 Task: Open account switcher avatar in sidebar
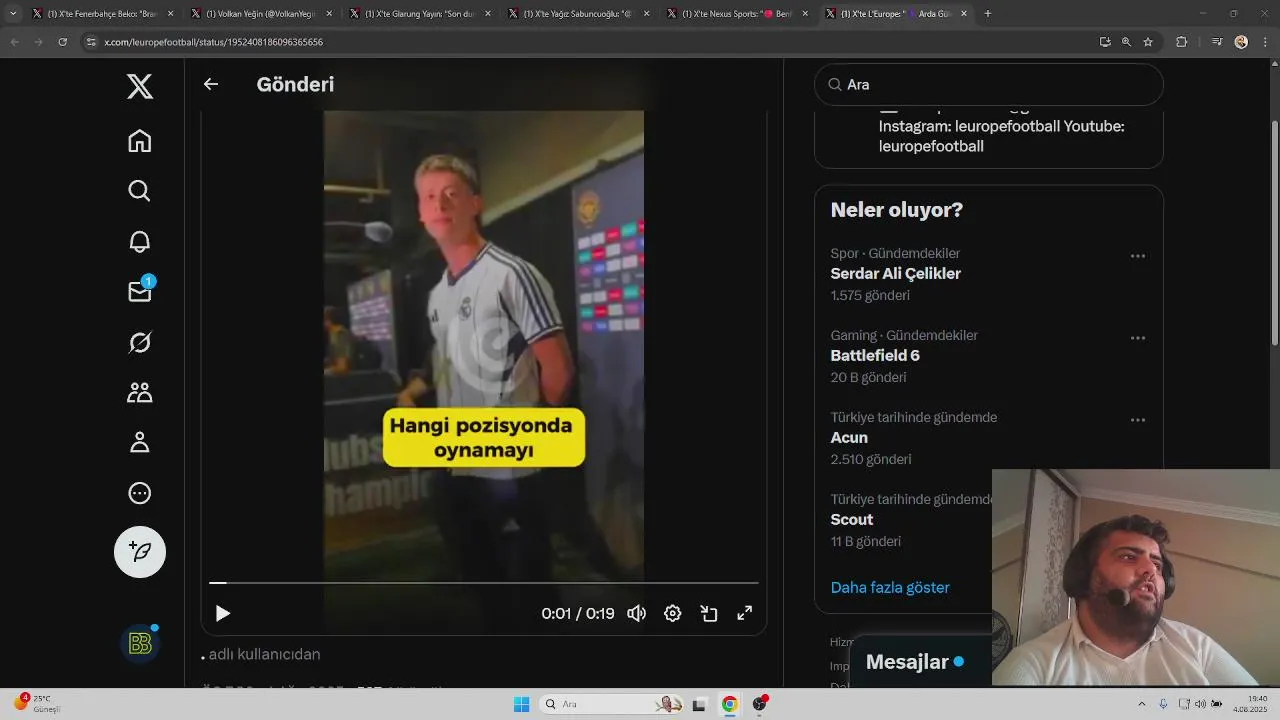point(140,643)
